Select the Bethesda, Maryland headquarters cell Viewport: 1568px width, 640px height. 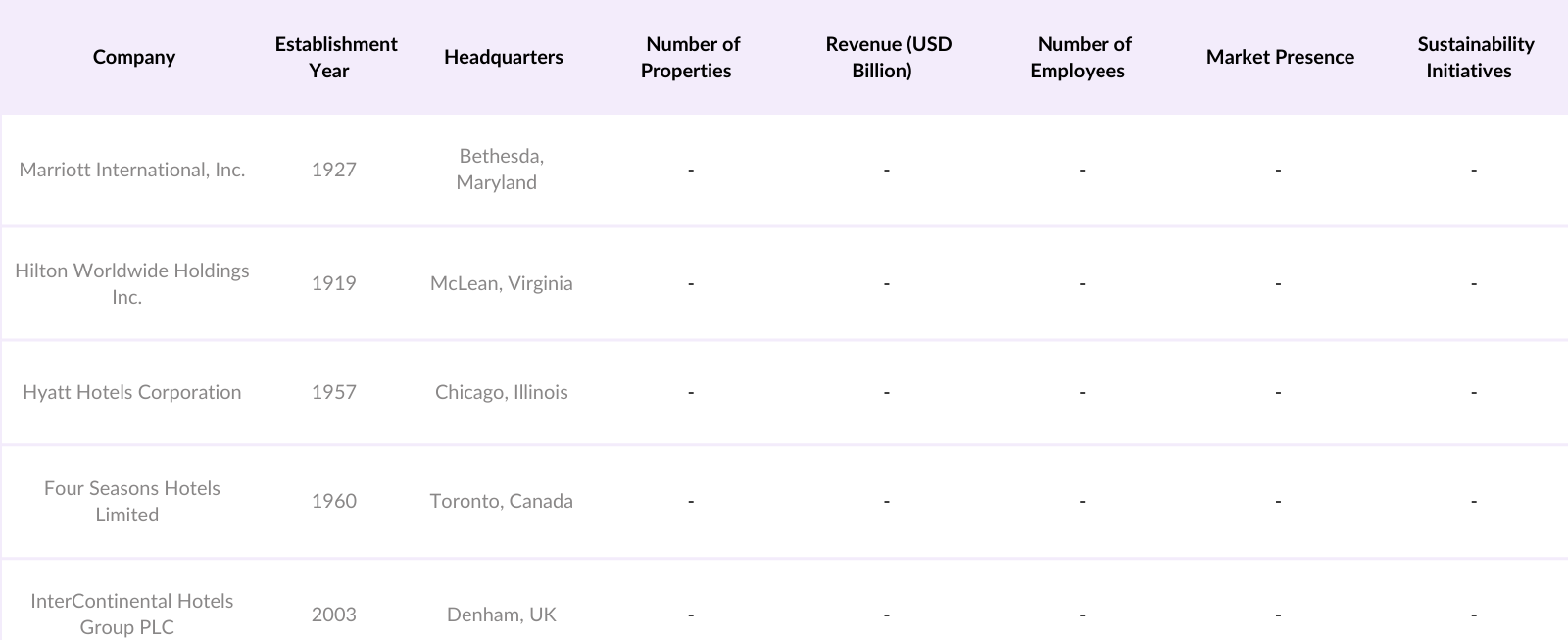(x=500, y=170)
